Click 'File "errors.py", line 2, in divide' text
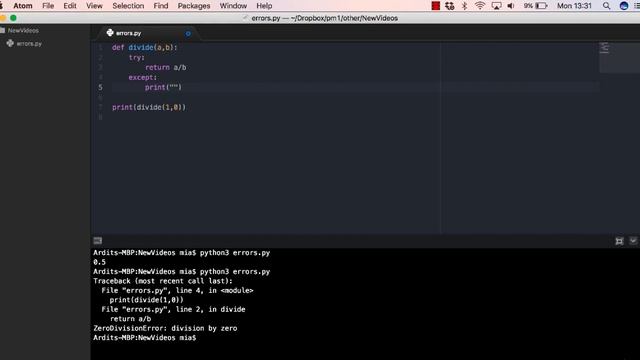 point(173,309)
